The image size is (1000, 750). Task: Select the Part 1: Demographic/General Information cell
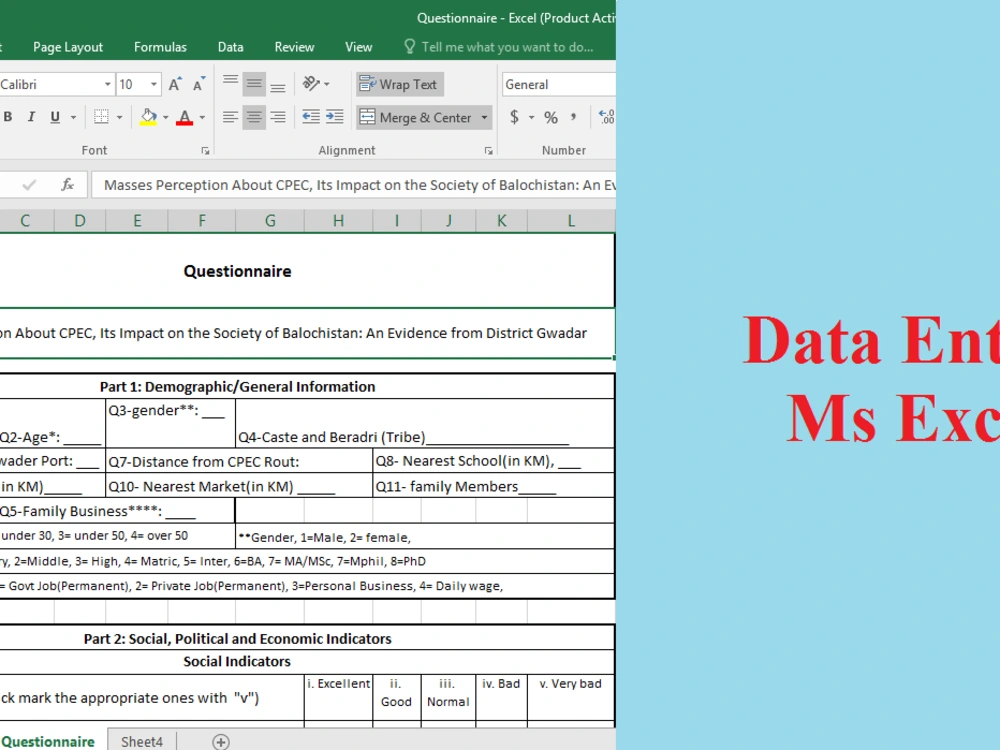(x=307, y=386)
